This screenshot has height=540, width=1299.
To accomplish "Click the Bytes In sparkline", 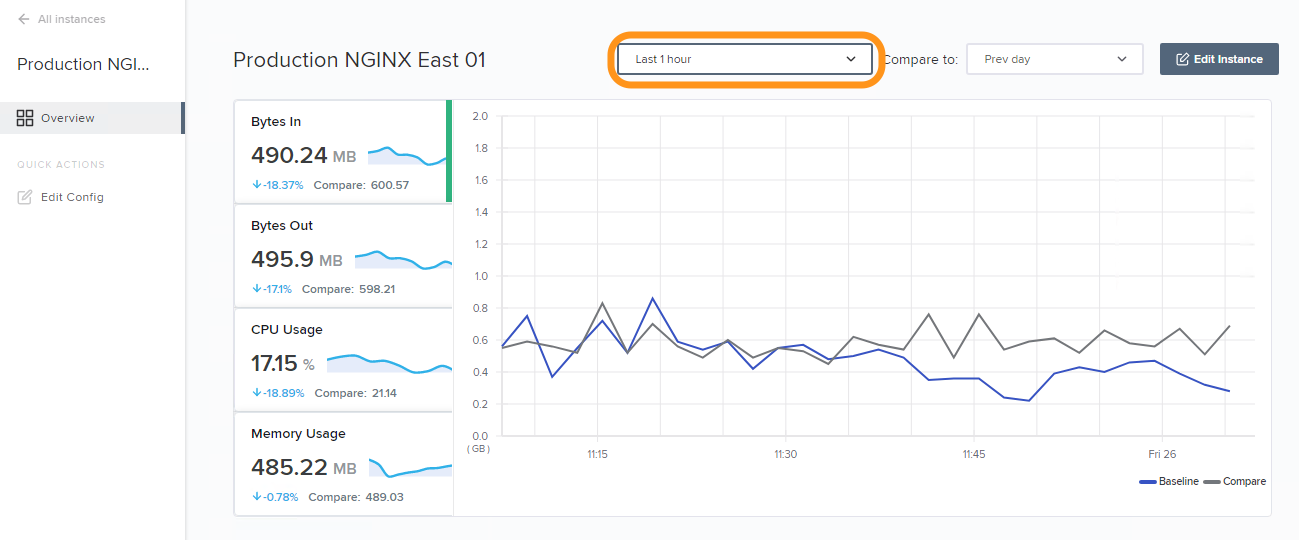I will [x=408, y=156].
